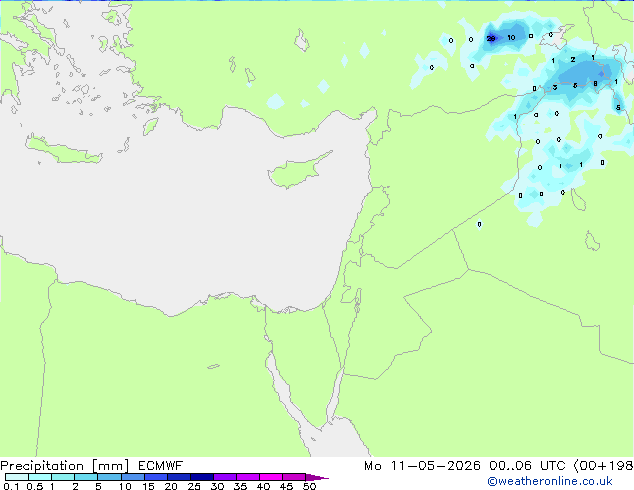Click the dark blue '29' precipitation value

(x=491, y=39)
